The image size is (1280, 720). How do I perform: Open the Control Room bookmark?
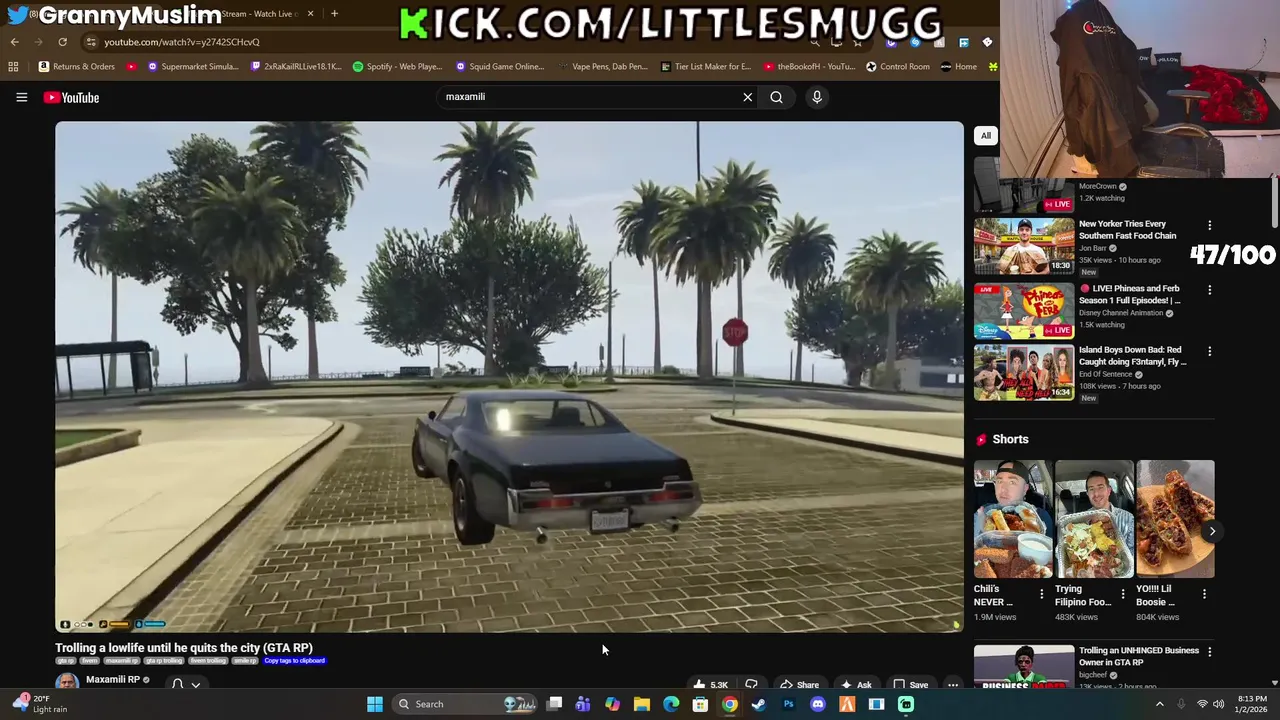pyautogui.click(x=898, y=66)
